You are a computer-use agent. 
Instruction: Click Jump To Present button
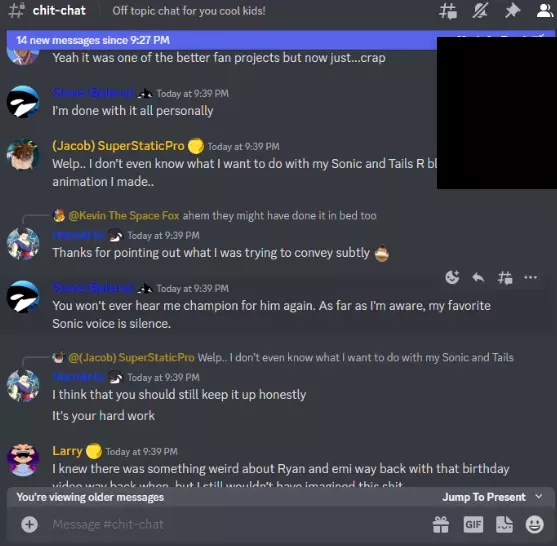(x=483, y=497)
